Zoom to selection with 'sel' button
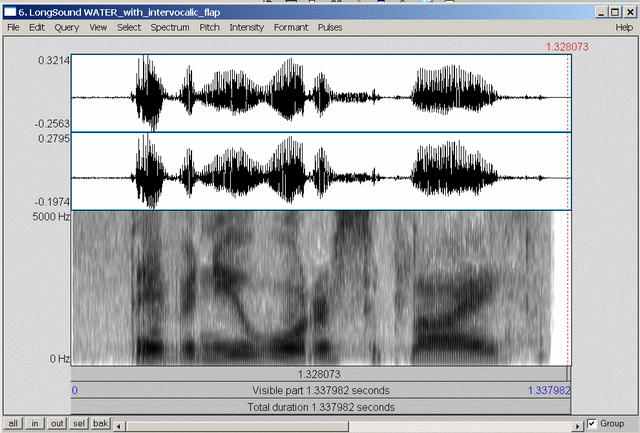This screenshot has width=640, height=433. 80,424
